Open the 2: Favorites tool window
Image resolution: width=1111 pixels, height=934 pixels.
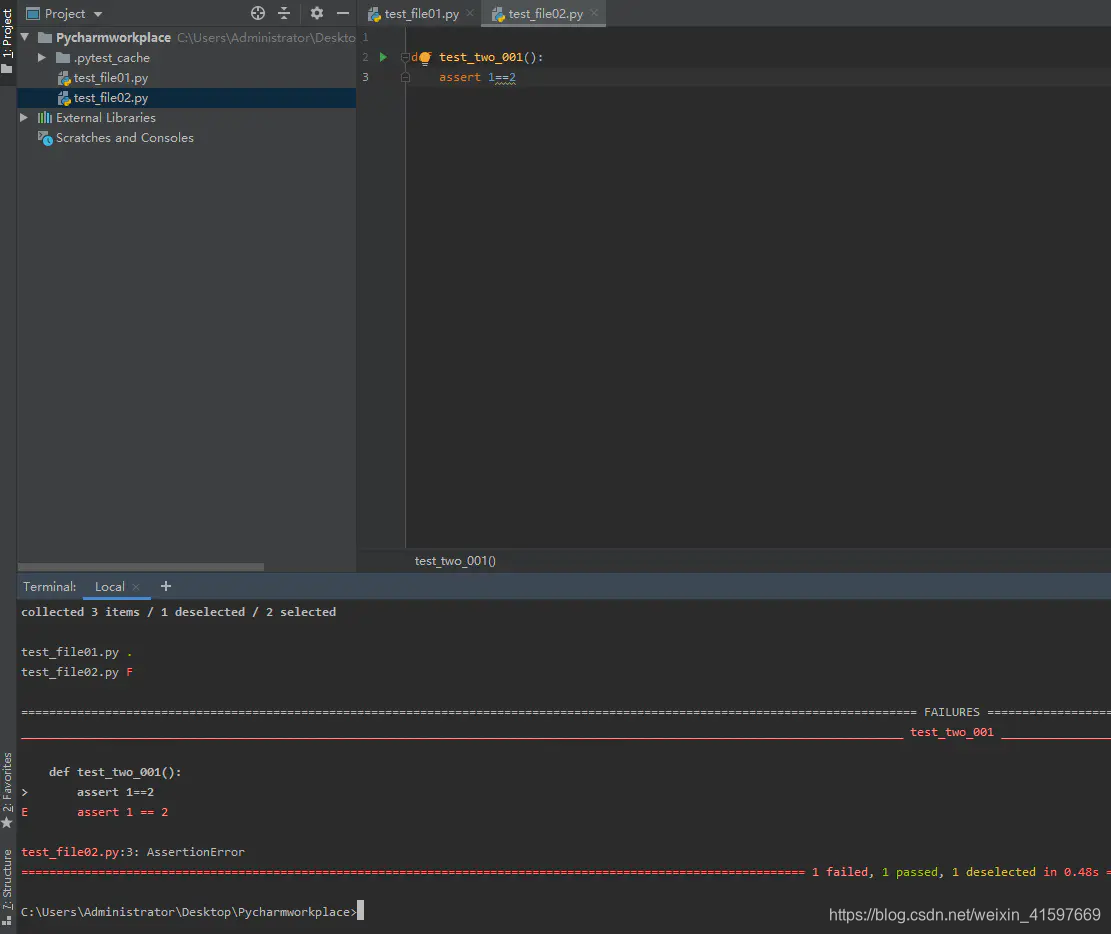8,782
